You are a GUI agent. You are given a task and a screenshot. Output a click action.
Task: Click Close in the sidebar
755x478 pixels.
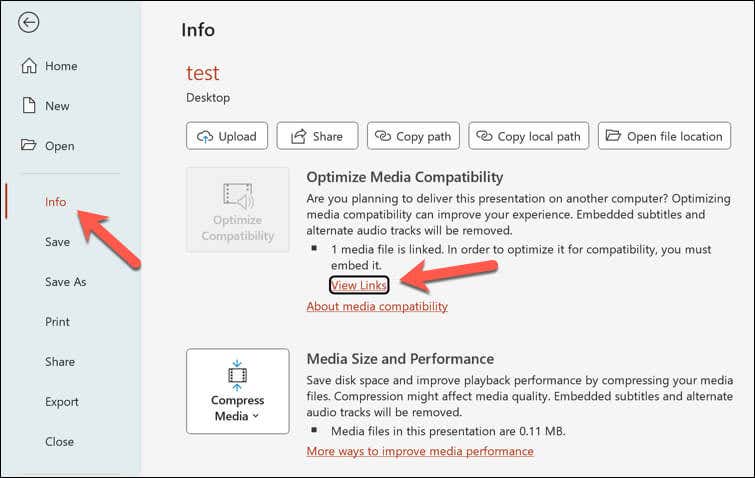coord(59,441)
